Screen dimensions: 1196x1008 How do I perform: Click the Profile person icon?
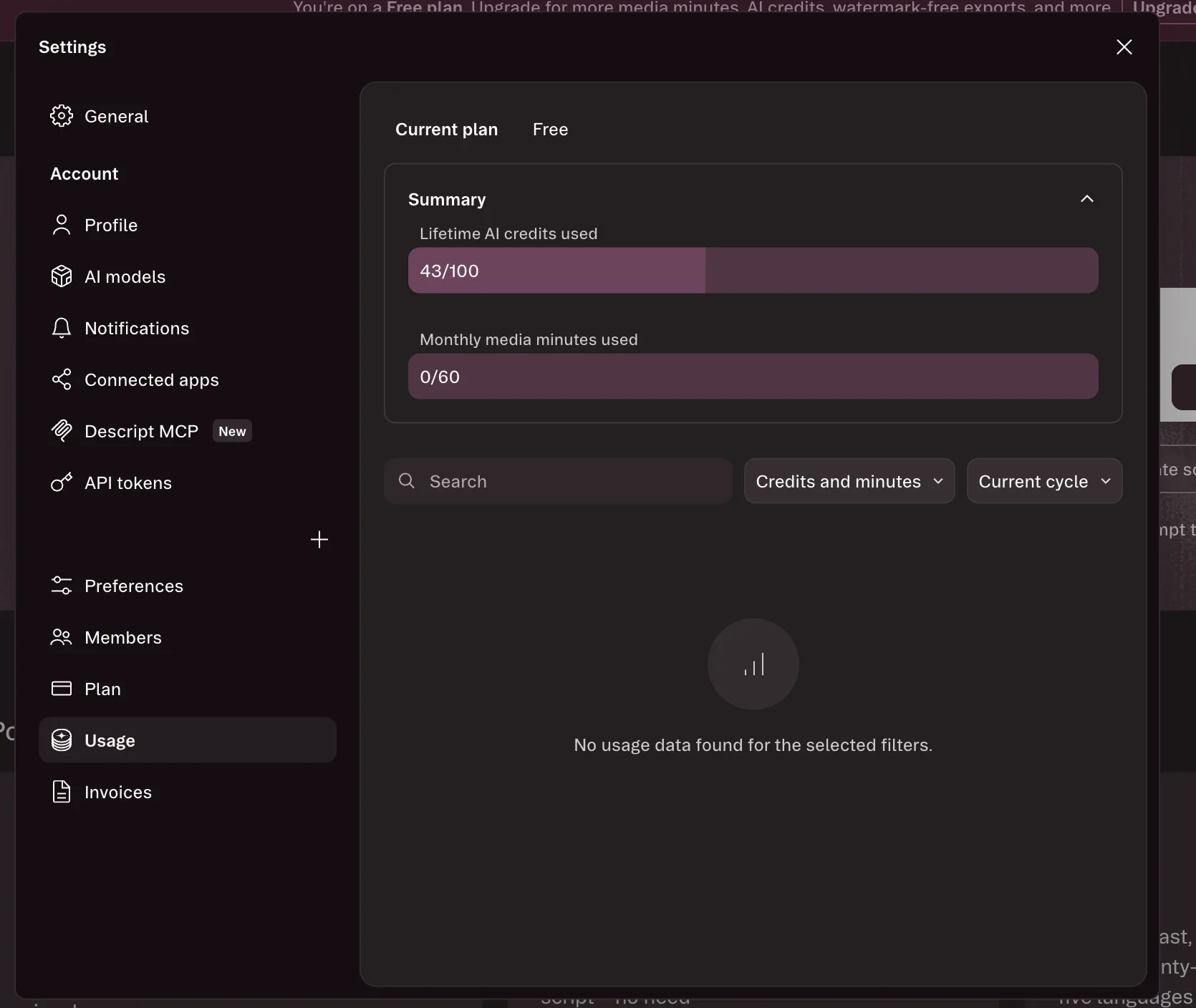click(x=62, y=225)
